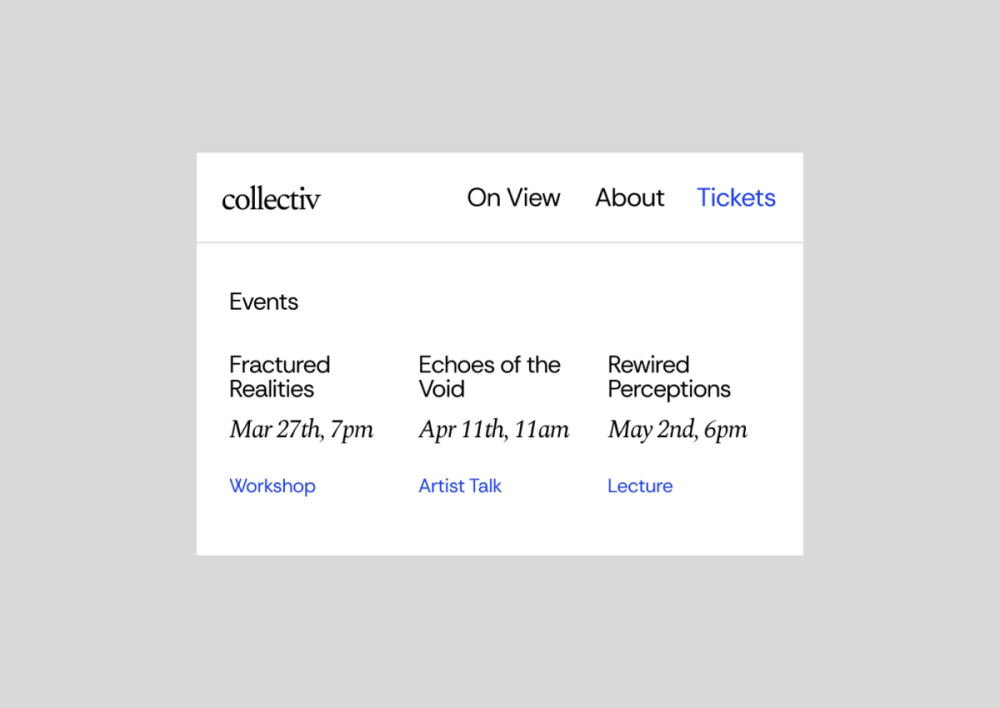The image size is (1000, 708).
Task: Click the Apr 11th, 11am date
Action: tap(494, 429)
